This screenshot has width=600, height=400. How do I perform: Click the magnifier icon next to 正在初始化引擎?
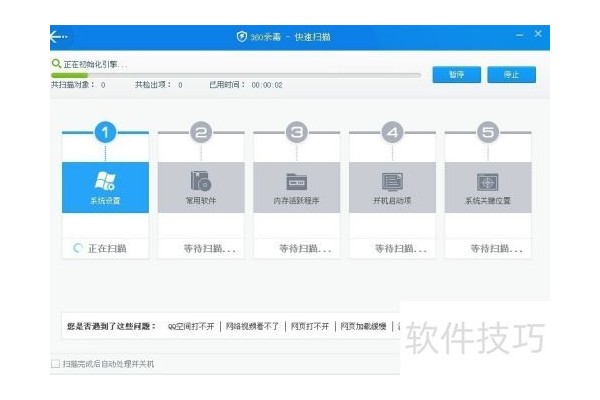coord(56,64)
